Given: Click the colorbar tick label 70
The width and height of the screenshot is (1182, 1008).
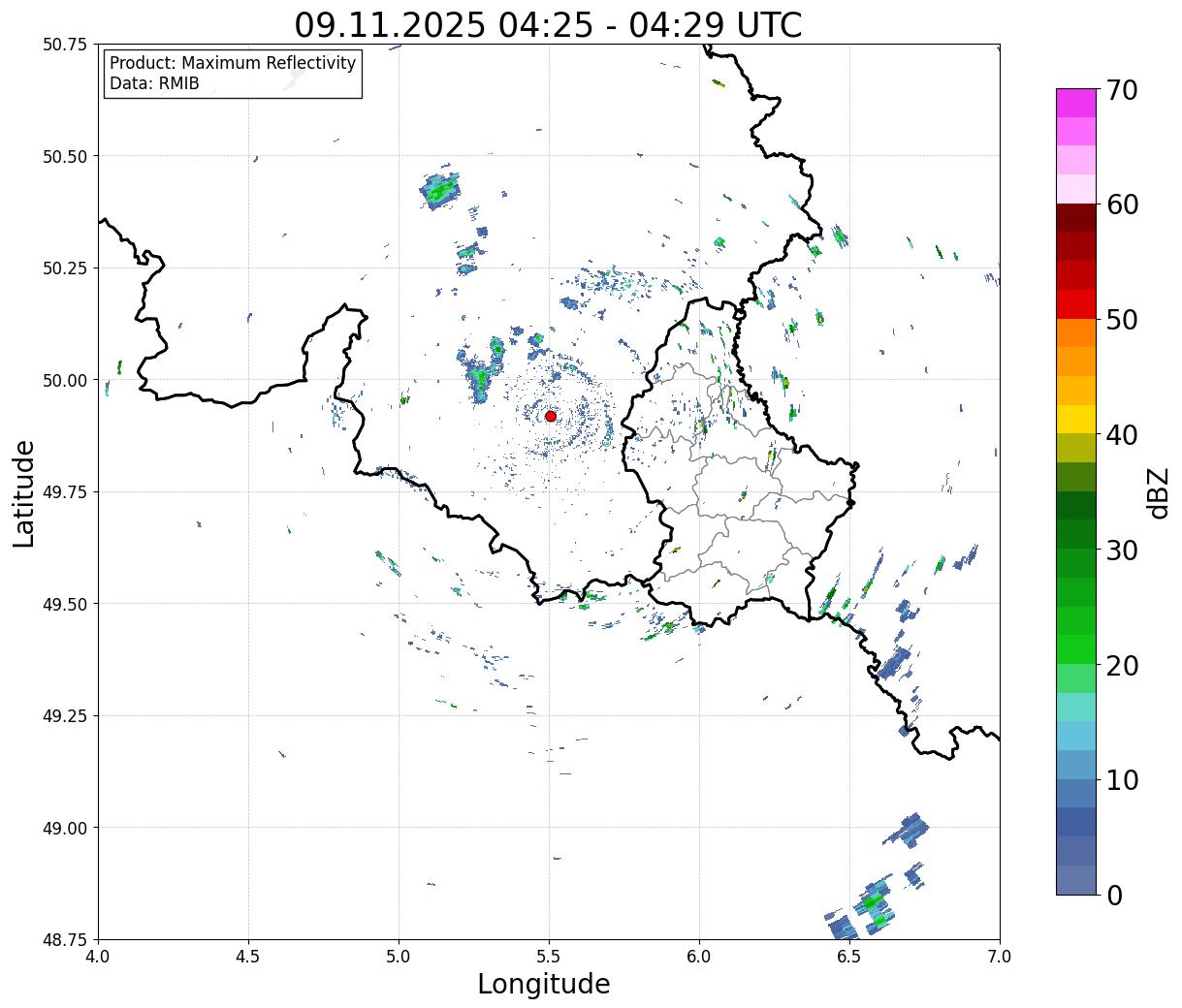Looking at the screenshot, I should pos(1122,90).
